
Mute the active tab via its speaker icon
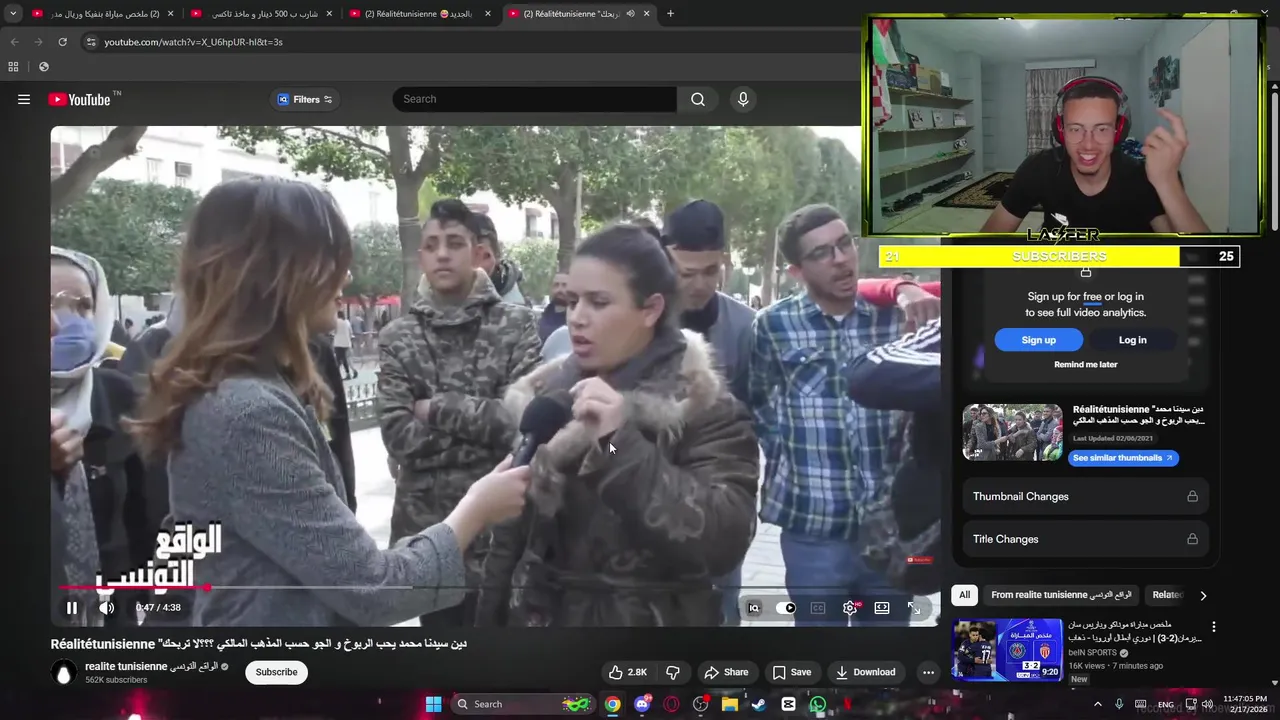click(x=630, y=14)
